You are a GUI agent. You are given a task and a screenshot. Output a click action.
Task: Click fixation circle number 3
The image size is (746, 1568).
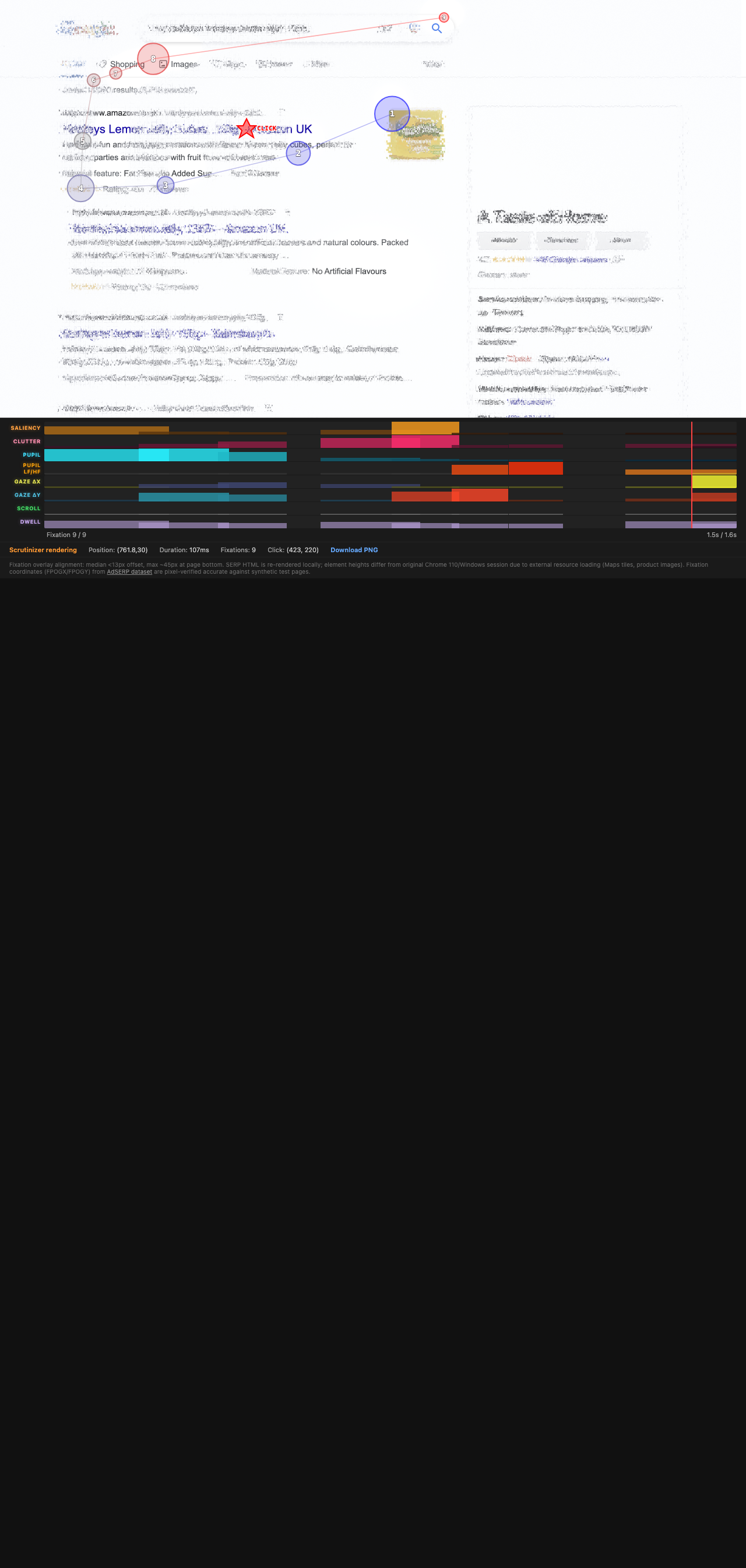coord(165,185)
